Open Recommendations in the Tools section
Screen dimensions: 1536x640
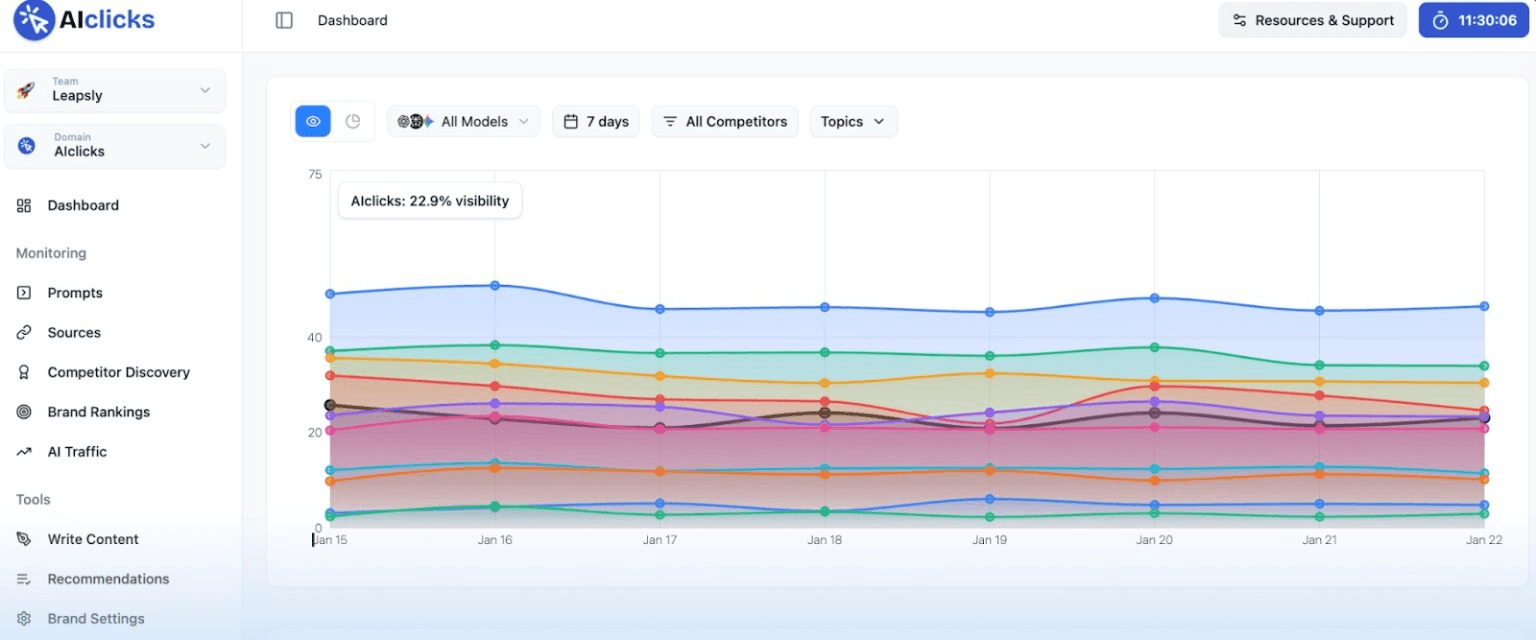coord(120,579)
